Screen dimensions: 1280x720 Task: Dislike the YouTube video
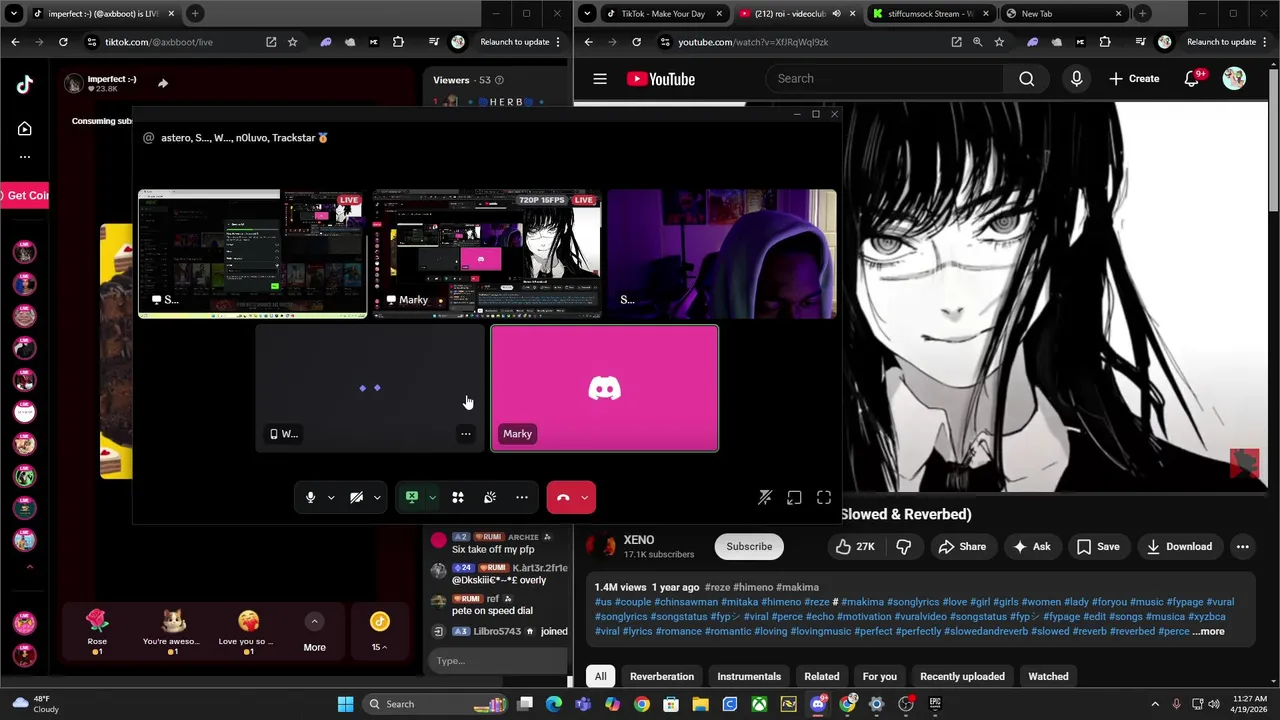point(904,547)
